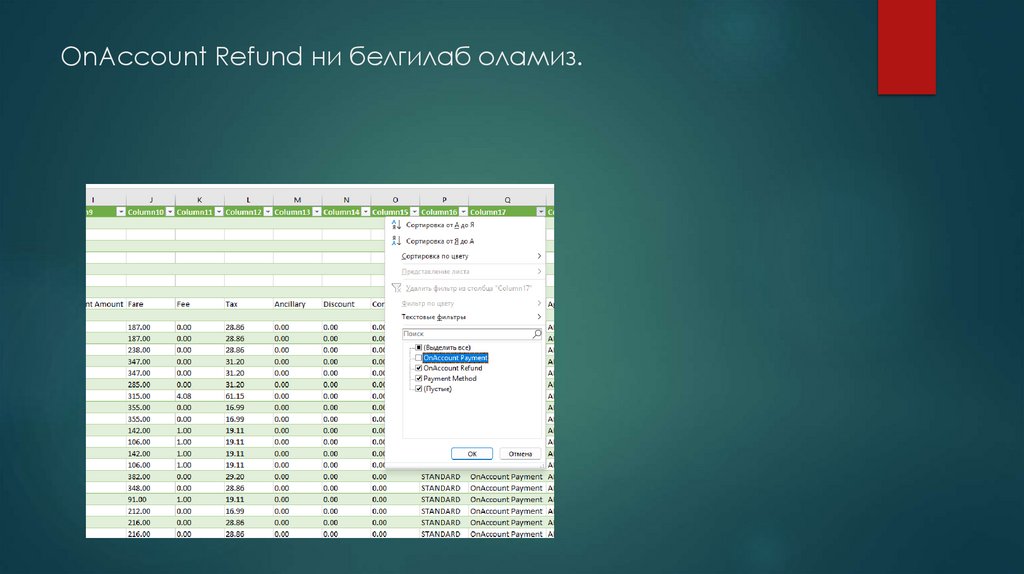Select the cell with fare 212.00
Screen dimensions: 1024x574
click(x=151, y=511)
